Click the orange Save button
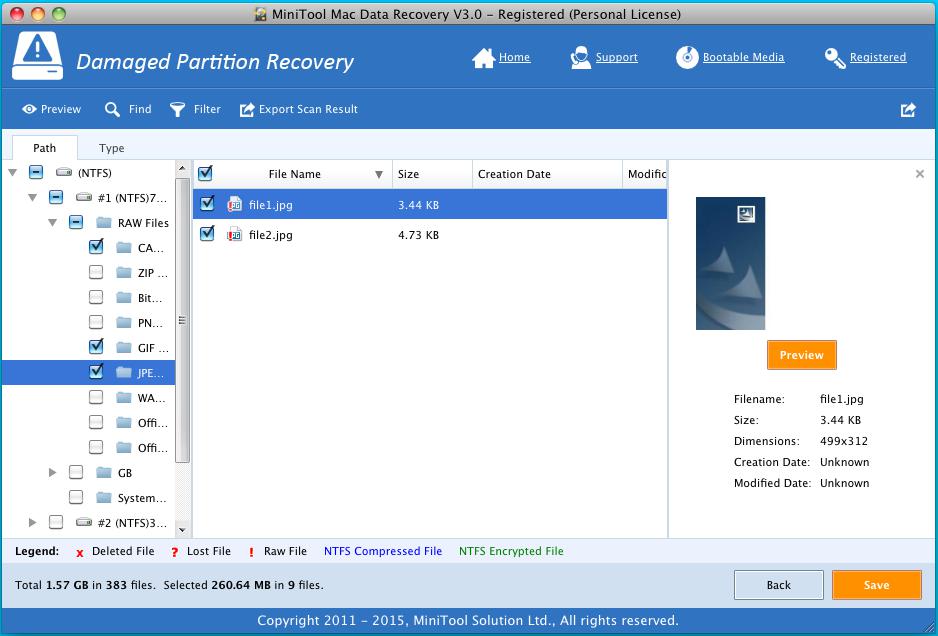The image size is (938, 636). 876,585
